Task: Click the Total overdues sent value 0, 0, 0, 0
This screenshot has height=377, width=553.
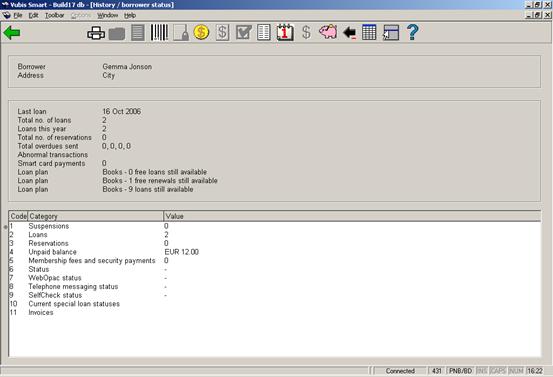Action: pos(116,146)
